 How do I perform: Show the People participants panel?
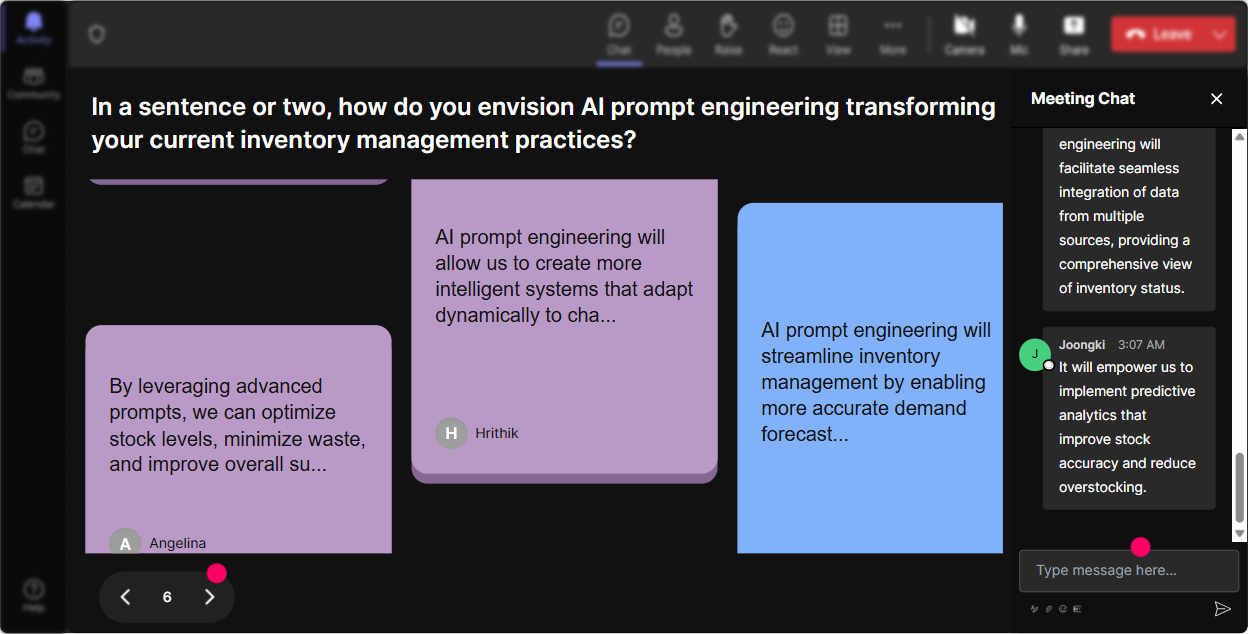674,34
